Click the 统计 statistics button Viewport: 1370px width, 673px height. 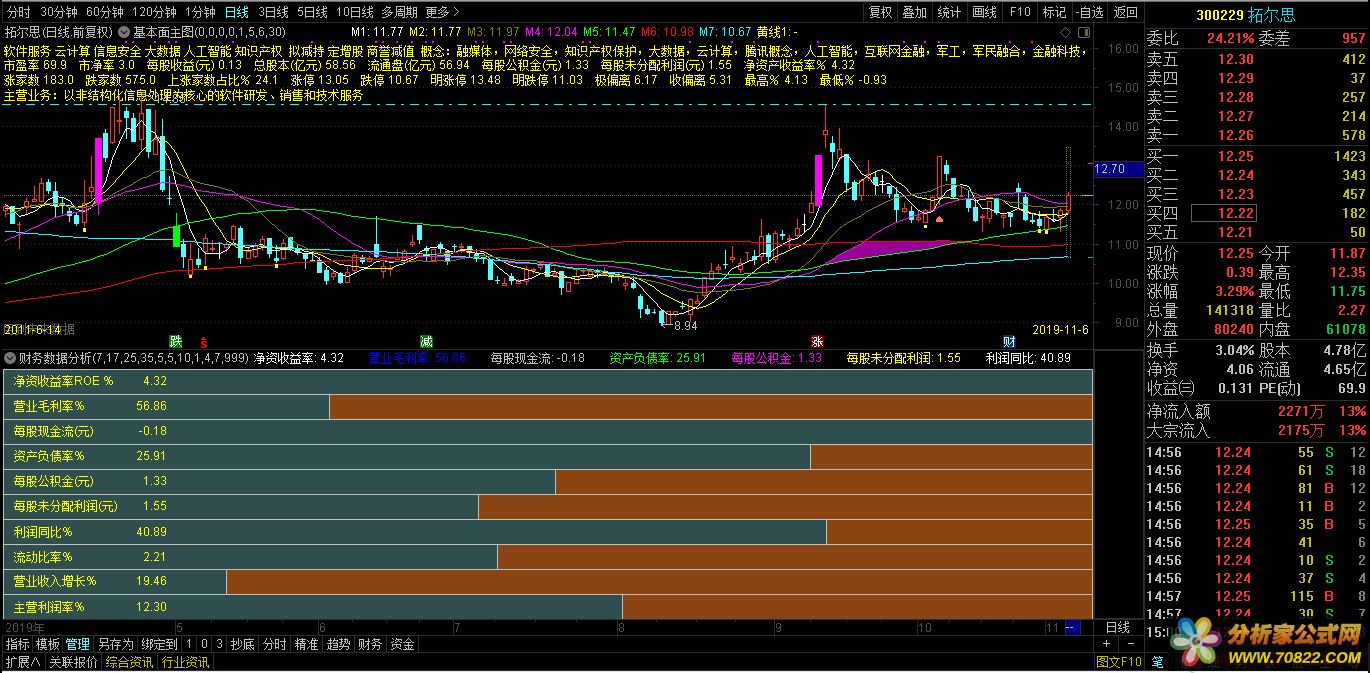pos(950,12)
